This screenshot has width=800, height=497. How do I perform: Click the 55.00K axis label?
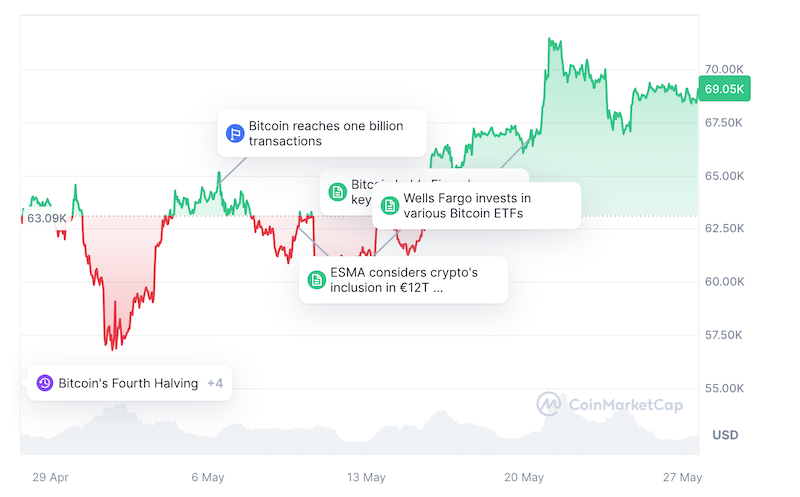(724, 388)
